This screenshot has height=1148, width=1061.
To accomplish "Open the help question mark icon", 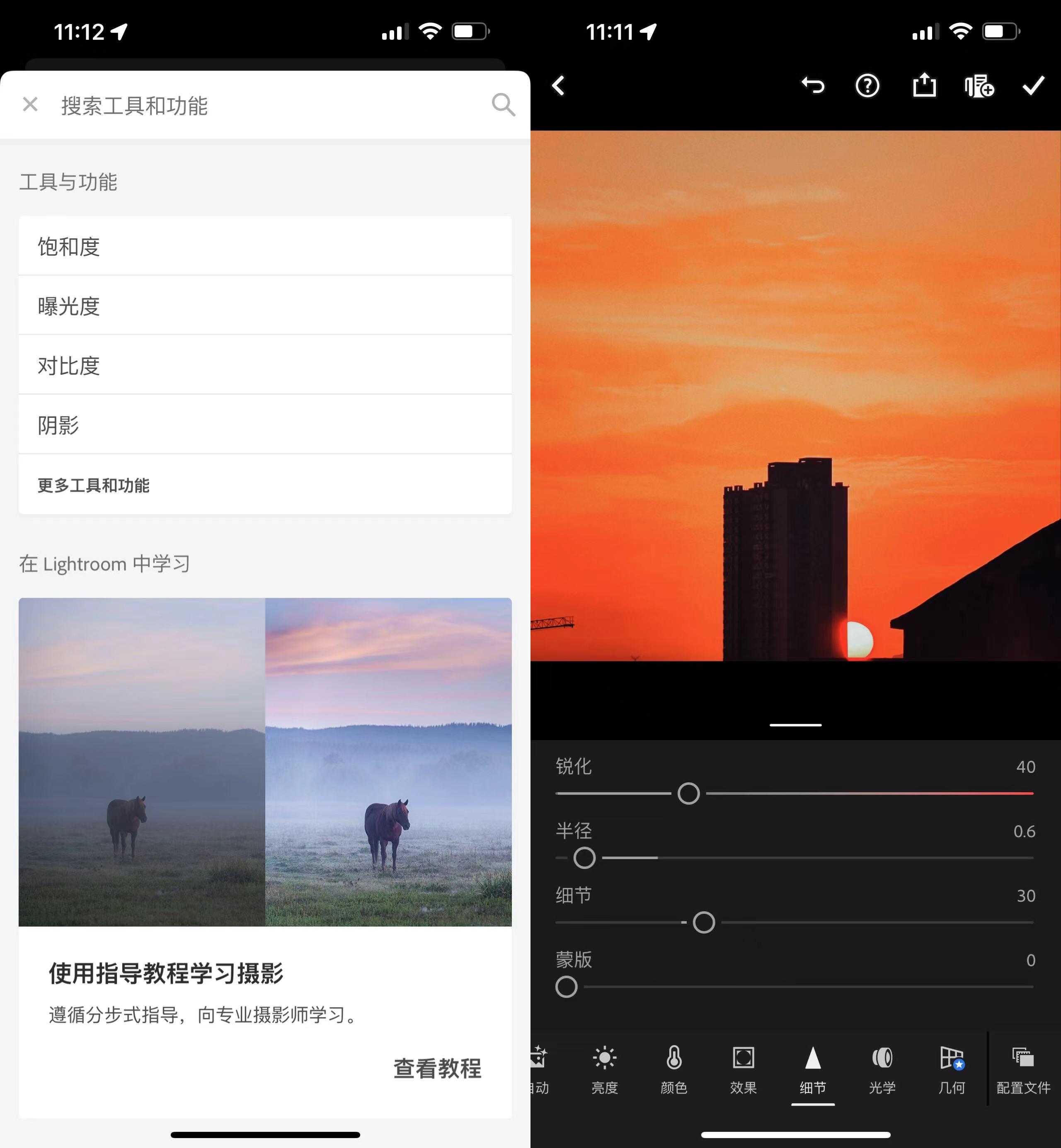I will click(867, 85).
